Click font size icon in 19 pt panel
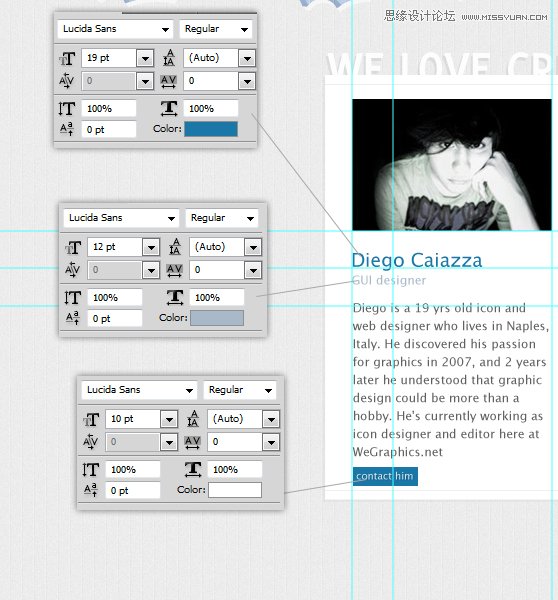558x600 pixels. [67, 59]
